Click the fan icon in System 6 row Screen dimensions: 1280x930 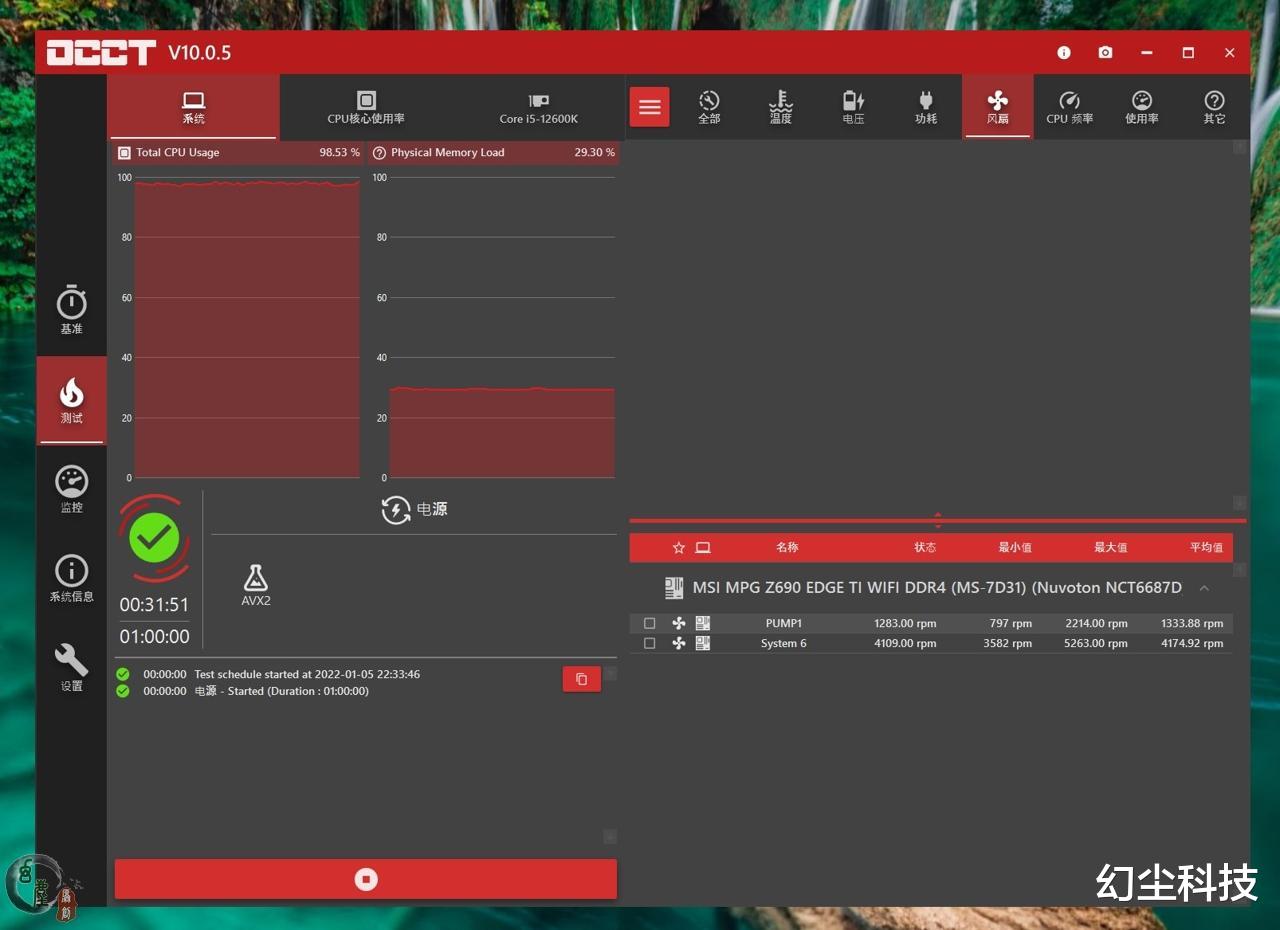click(679, 644)
